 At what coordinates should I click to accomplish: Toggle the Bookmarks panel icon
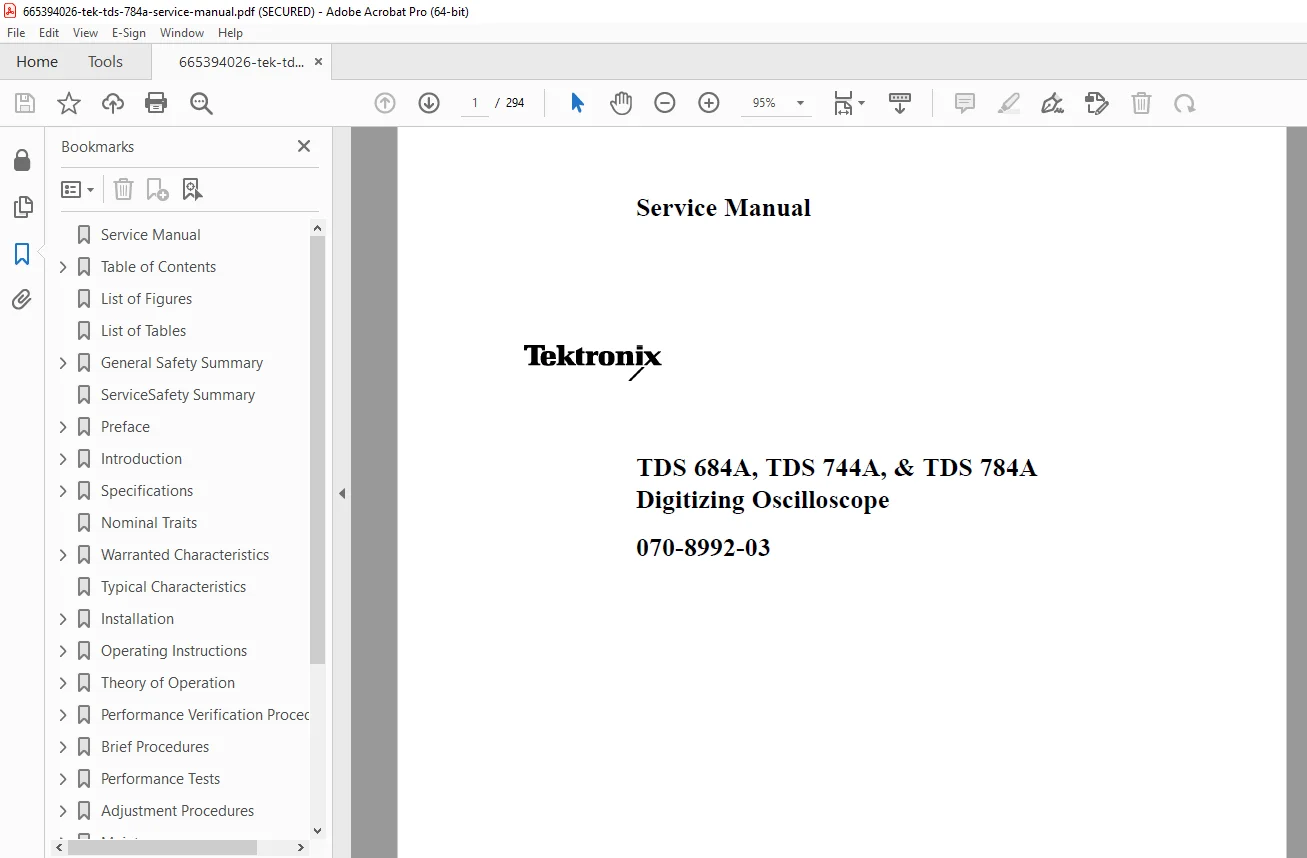pos(22,254)
